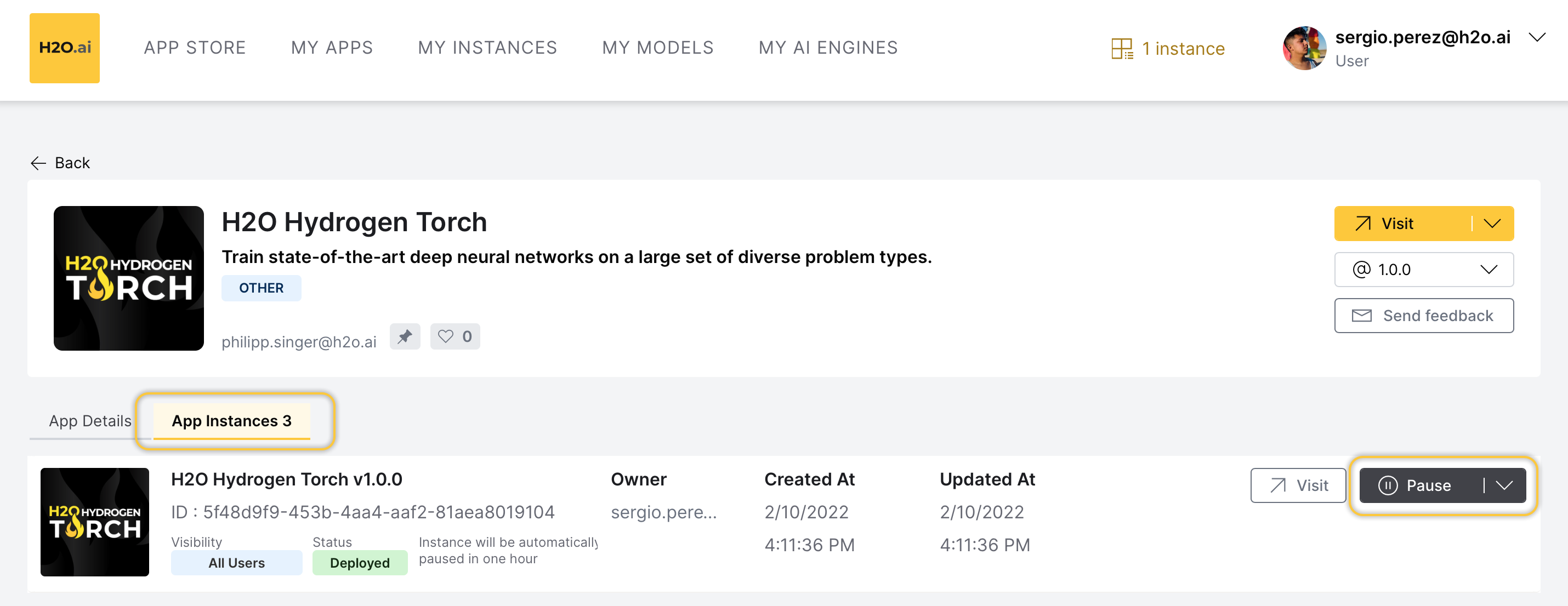Click the Send feedback button
This screenshot has width=1568, height=606.
(x=1423, y=316)
